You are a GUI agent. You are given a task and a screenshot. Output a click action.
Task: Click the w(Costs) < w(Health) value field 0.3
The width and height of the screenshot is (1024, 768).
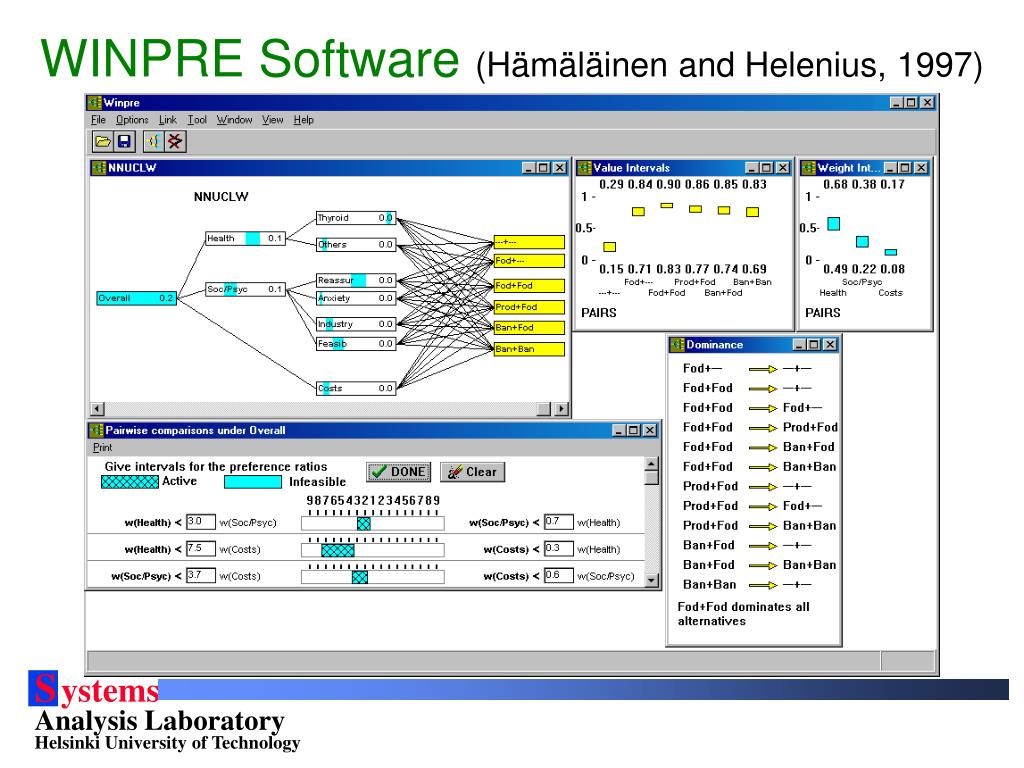(558, 549)
